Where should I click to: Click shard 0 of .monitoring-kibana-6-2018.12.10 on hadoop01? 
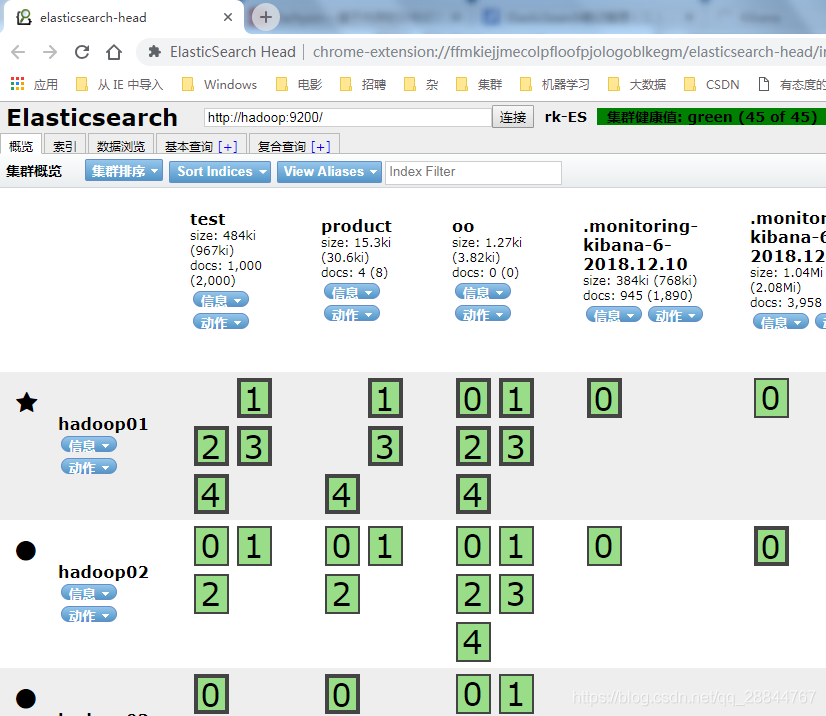604,398
